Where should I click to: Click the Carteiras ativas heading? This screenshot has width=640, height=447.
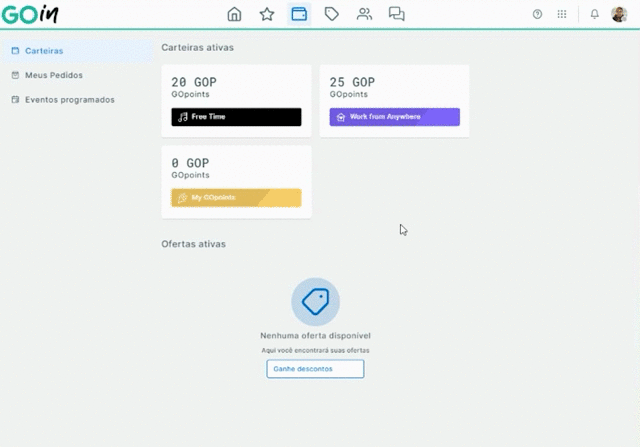(x=198, y=47)
